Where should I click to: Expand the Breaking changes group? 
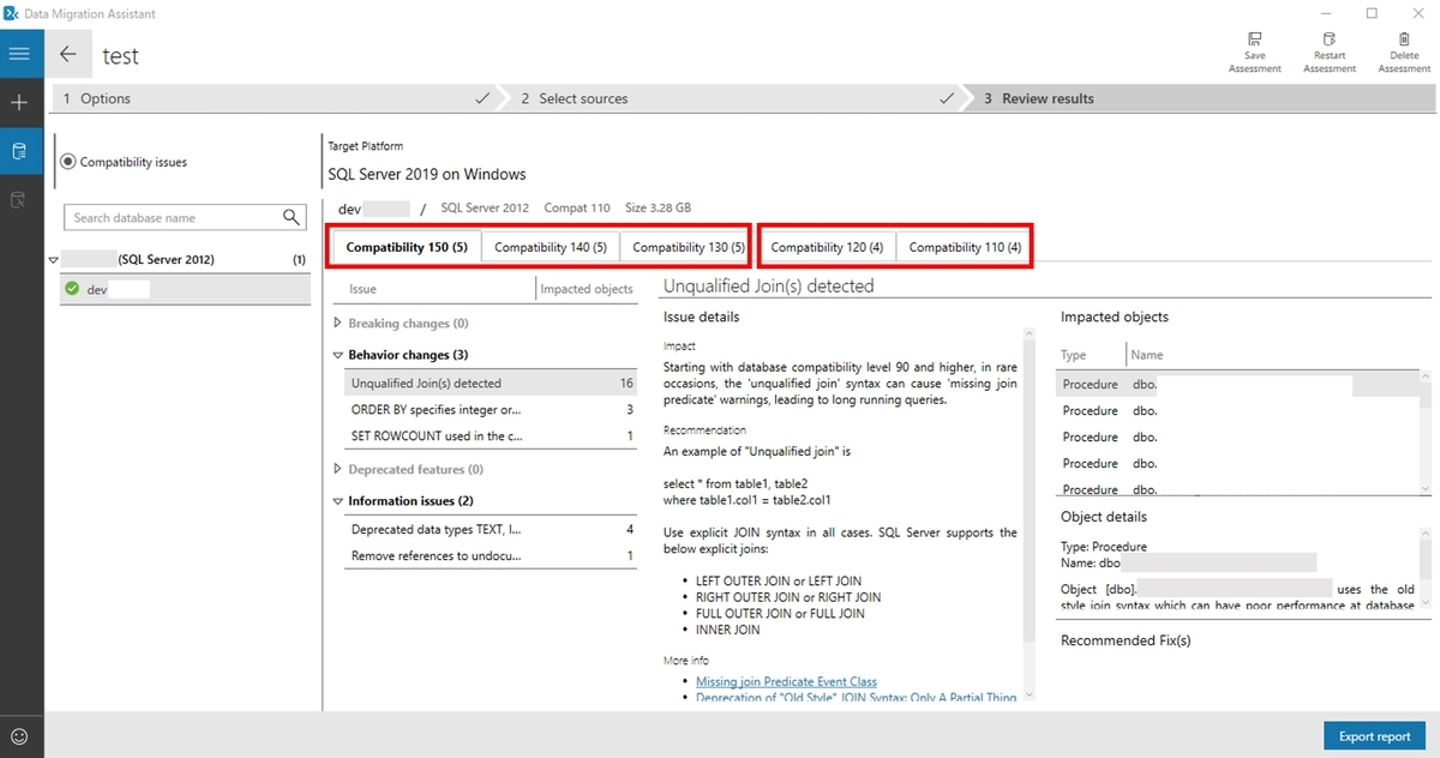tap(338, 323)
